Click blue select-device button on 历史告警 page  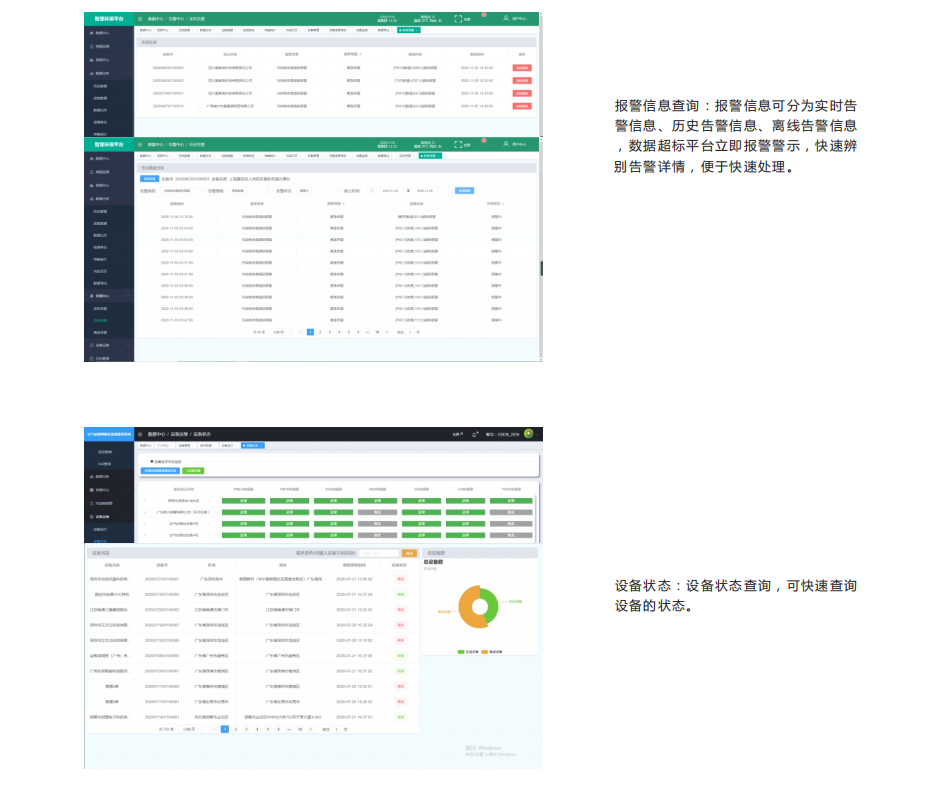(149, 179)
